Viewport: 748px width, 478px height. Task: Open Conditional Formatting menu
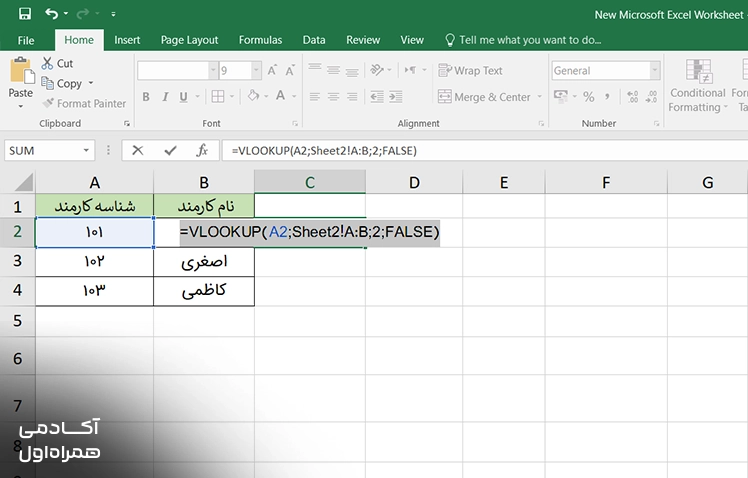point(698,86)
